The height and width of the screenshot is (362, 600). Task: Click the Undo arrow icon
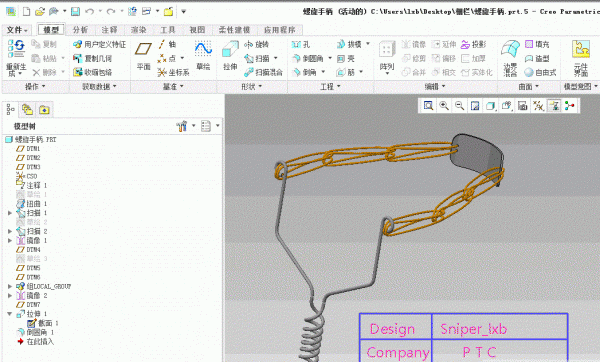tap(89, 11)
